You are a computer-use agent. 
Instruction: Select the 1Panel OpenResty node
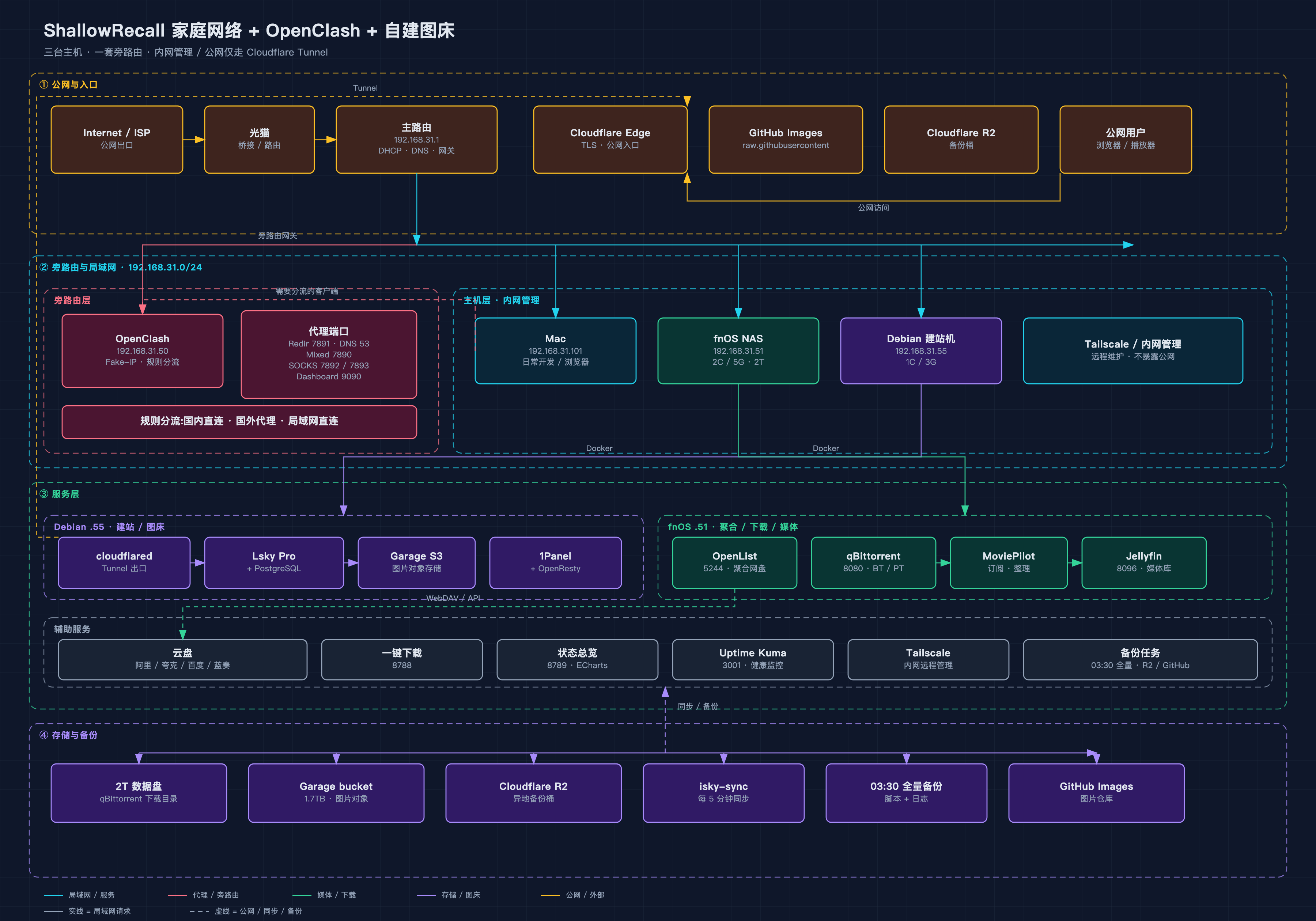555,563
